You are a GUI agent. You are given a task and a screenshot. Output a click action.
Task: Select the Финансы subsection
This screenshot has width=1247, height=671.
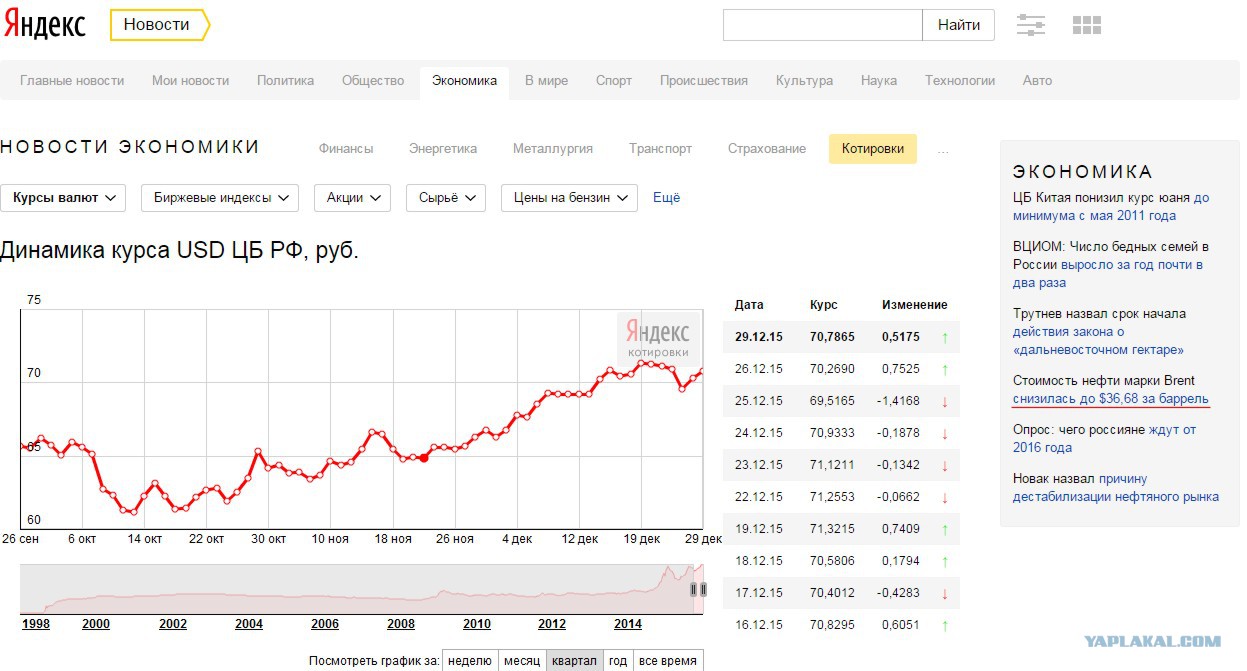coord(346,149)
